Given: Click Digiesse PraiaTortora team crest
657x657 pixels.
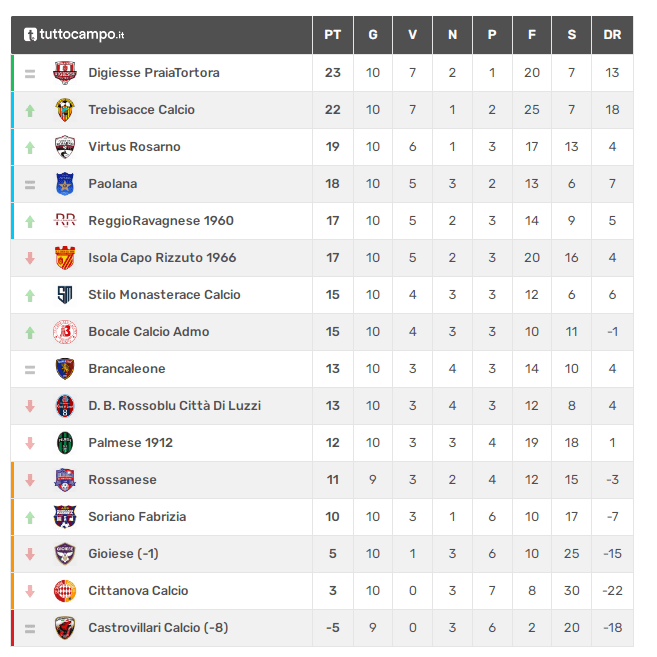Looking at the screenshot, I should (x=65, y=73).
